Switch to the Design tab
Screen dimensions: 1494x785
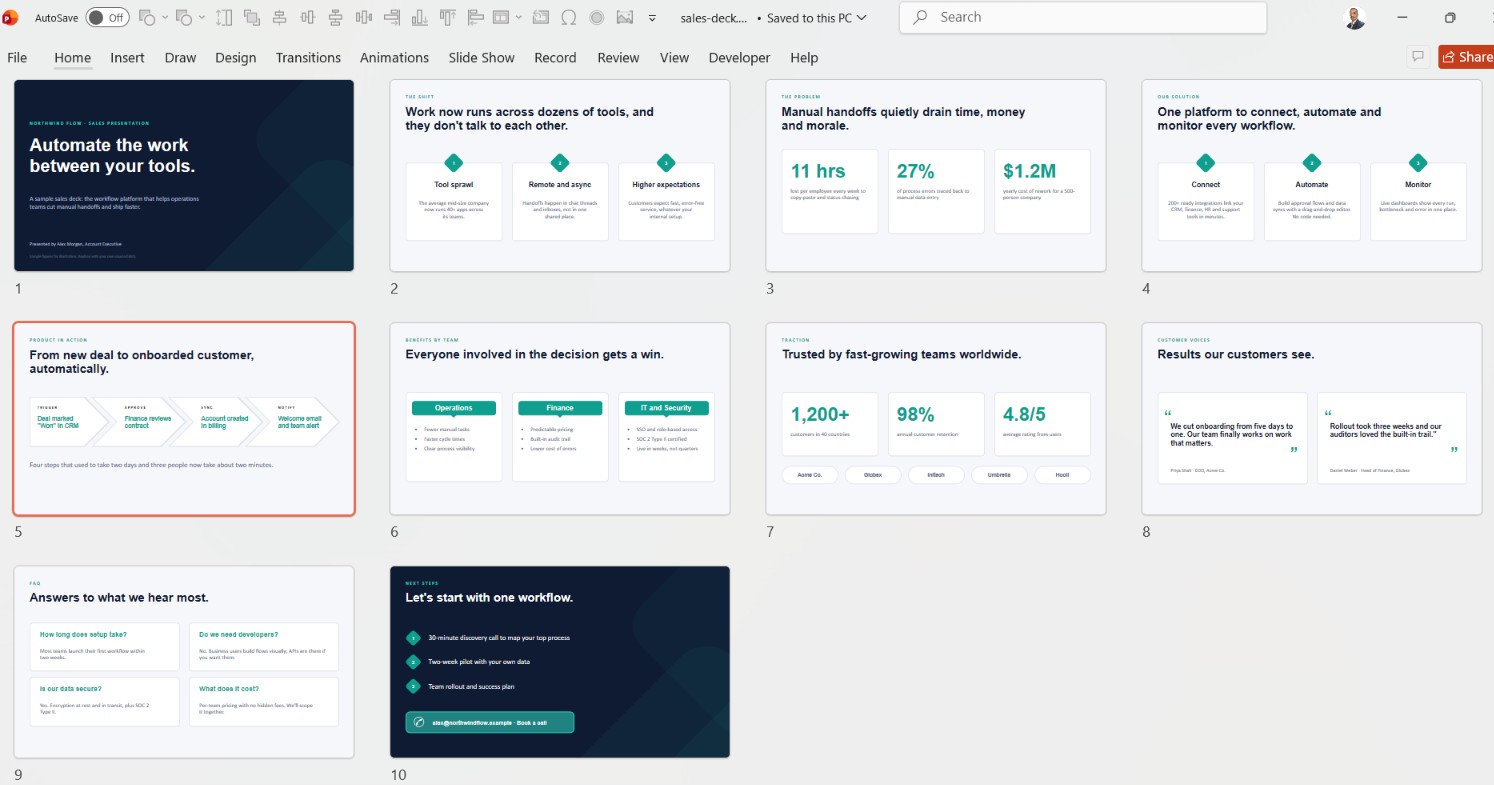pyautogui.click(x=236, y=58)
